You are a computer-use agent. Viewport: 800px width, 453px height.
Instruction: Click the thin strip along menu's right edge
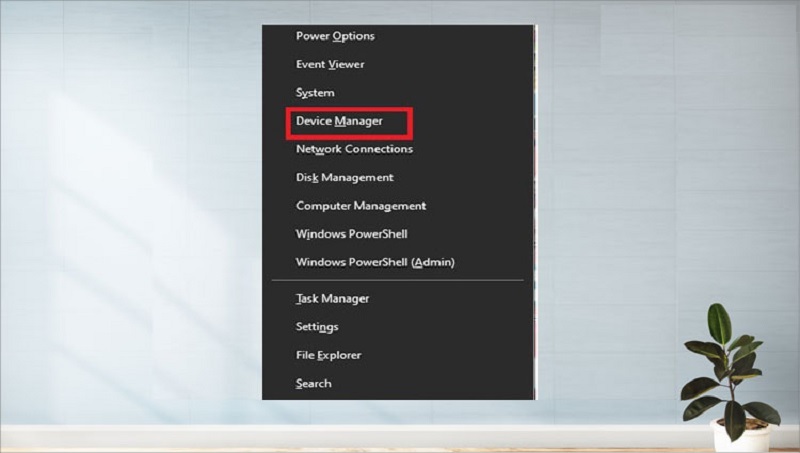pos(536,200)
